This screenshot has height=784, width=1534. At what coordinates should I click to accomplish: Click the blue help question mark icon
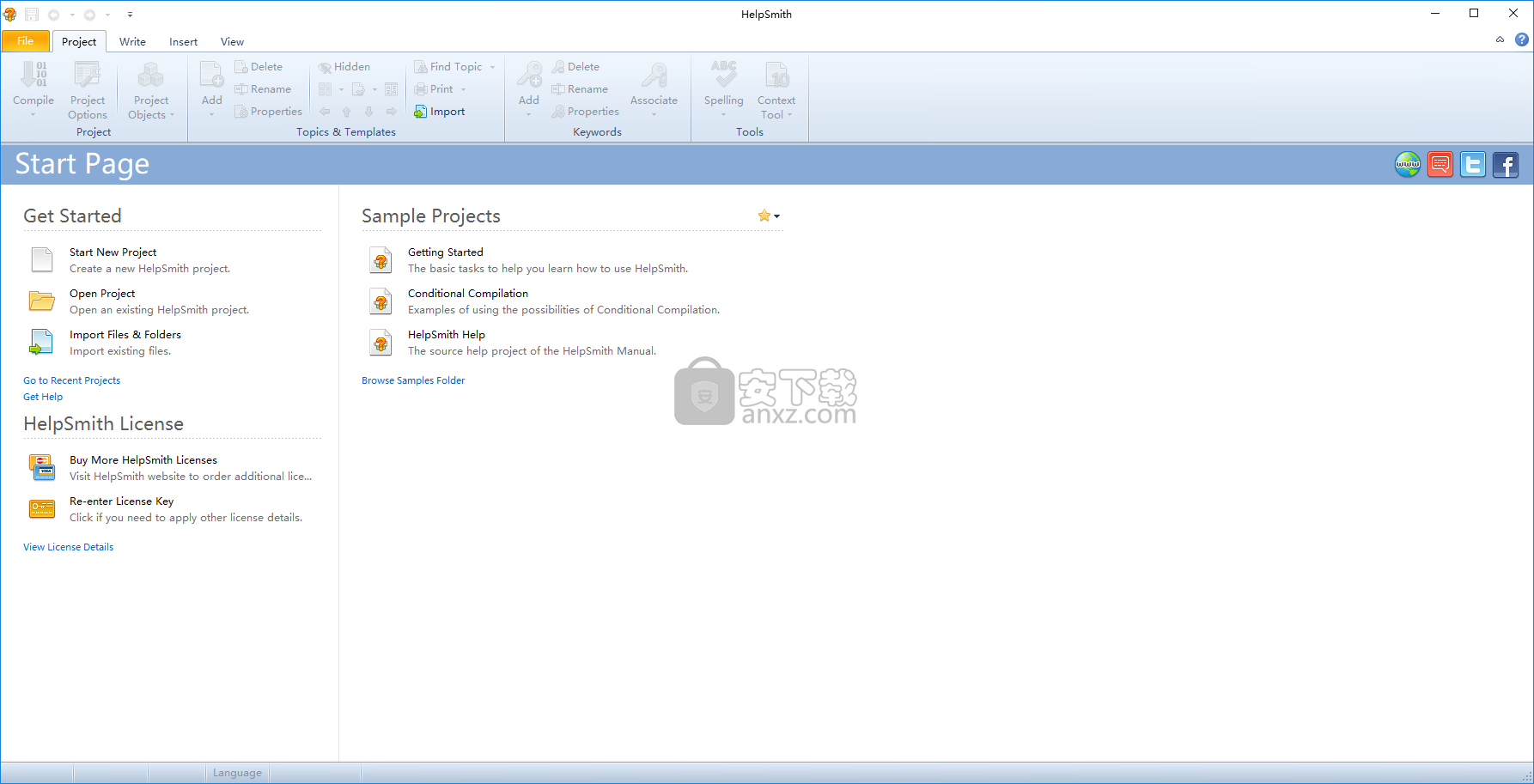[1522, 40]
